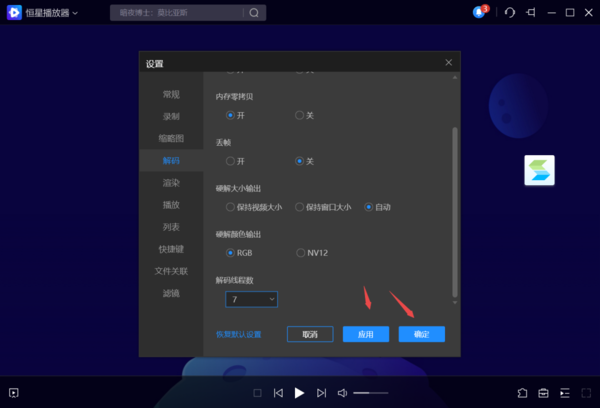
Task: Open the notification icon with red badge
Action: click(x=481, y=12)
